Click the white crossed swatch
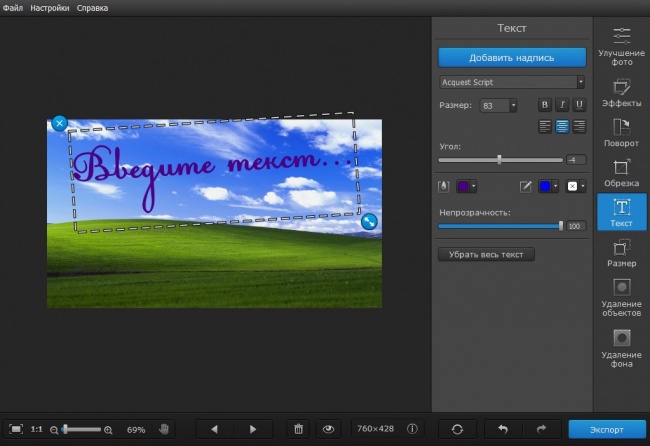Screen dimensions: 650x446 [572, 186]
